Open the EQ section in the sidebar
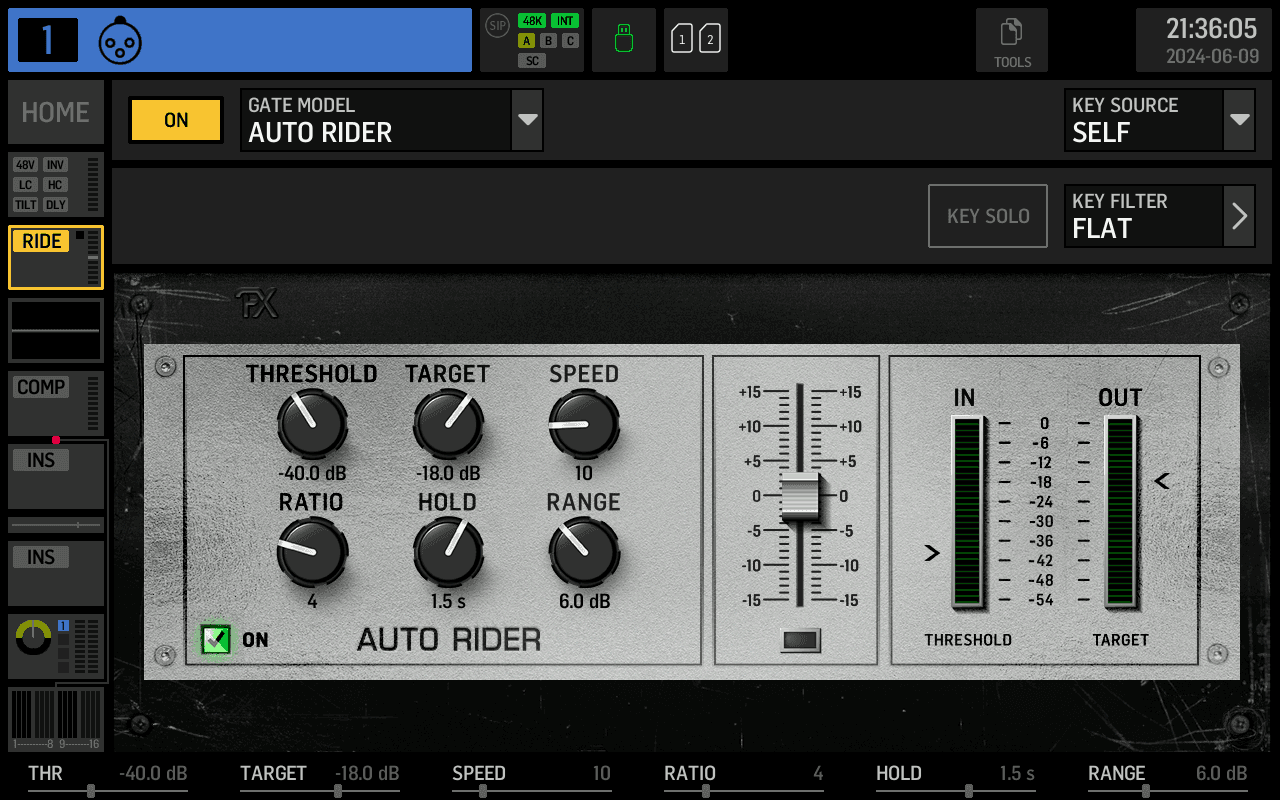 (56, 330)
